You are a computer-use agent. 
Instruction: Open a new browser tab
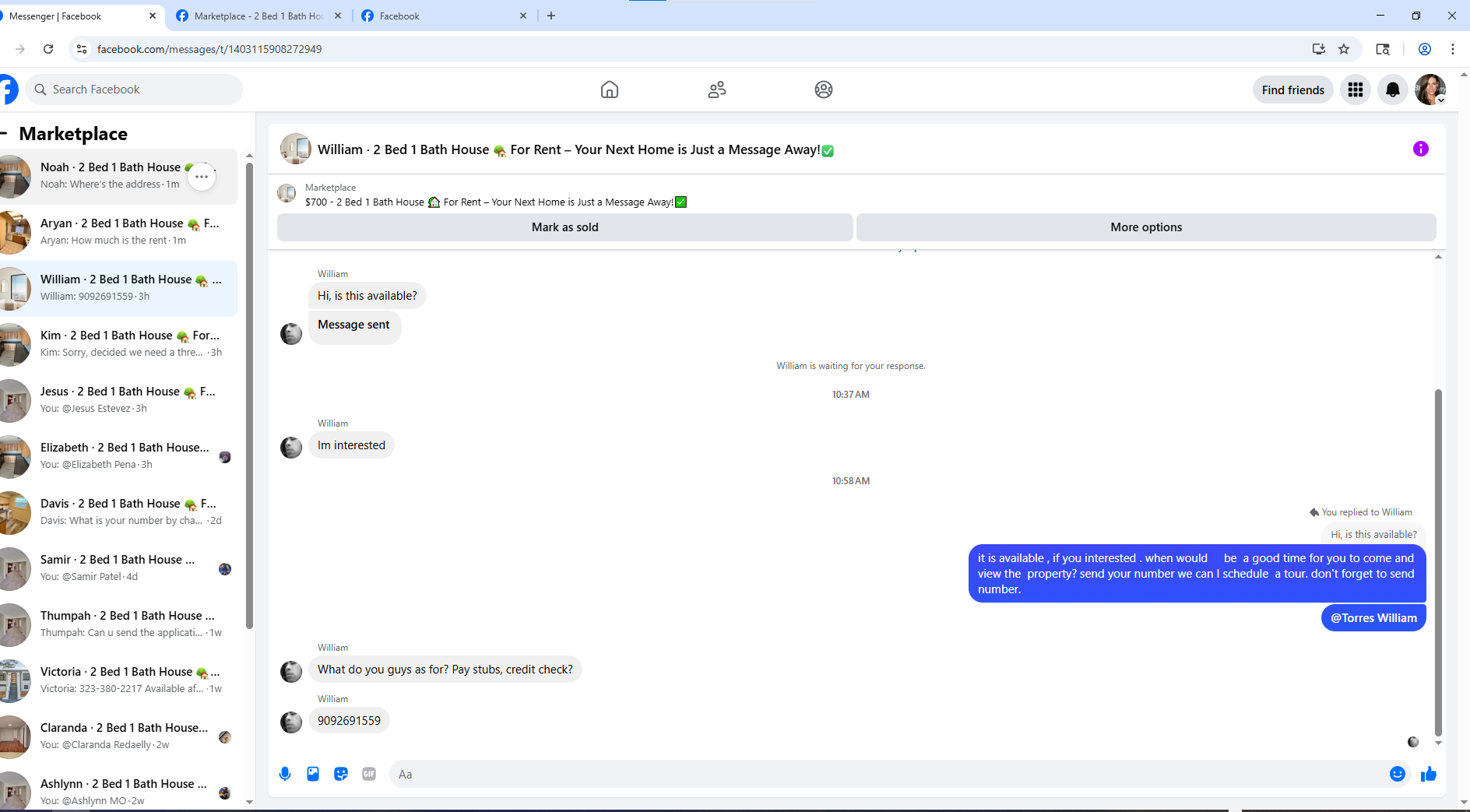tap(551, 16)
